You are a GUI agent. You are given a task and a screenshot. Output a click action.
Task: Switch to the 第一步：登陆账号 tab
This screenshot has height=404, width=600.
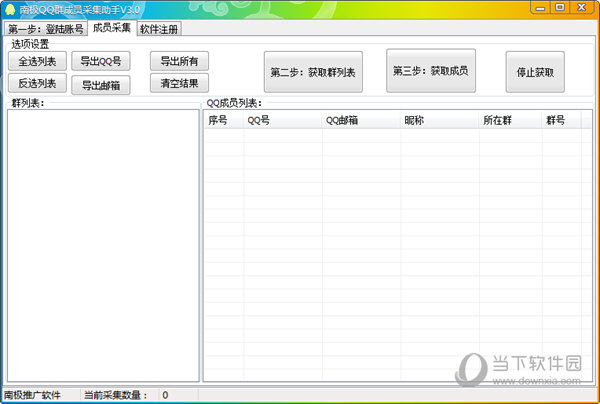[46, 29]
